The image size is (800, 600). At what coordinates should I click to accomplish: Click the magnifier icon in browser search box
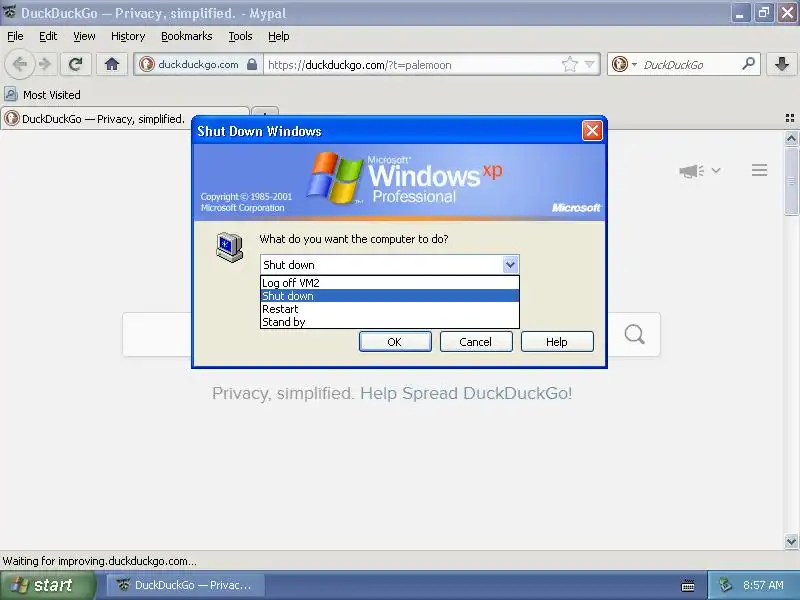(748, 64)
